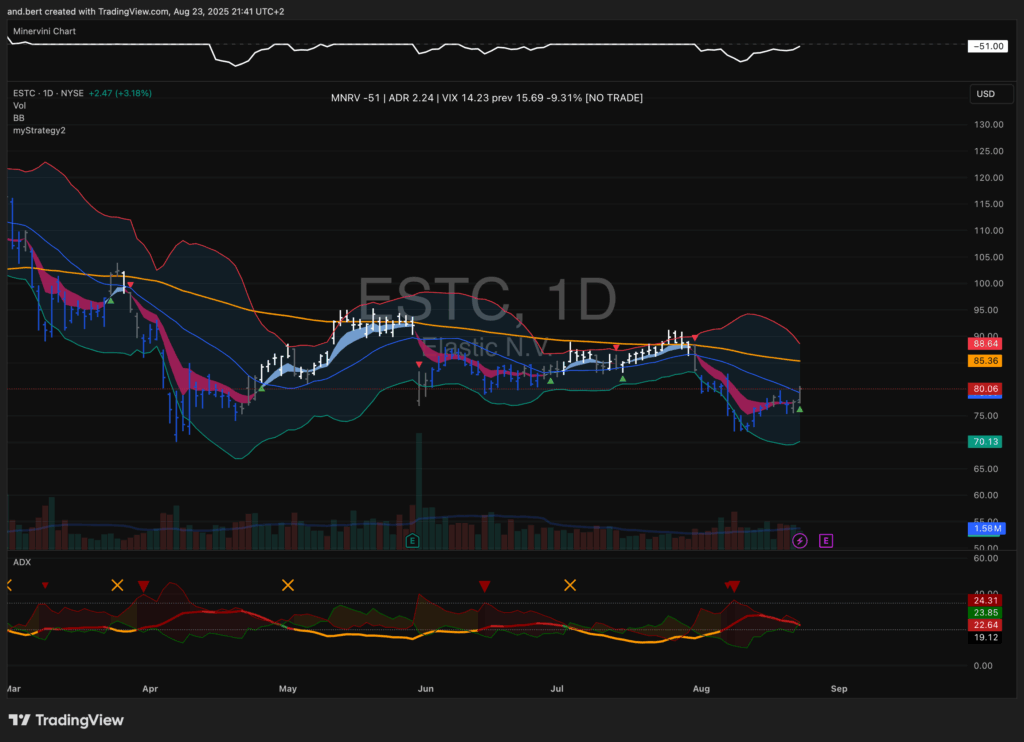Click the green earnings E icon

412,541
